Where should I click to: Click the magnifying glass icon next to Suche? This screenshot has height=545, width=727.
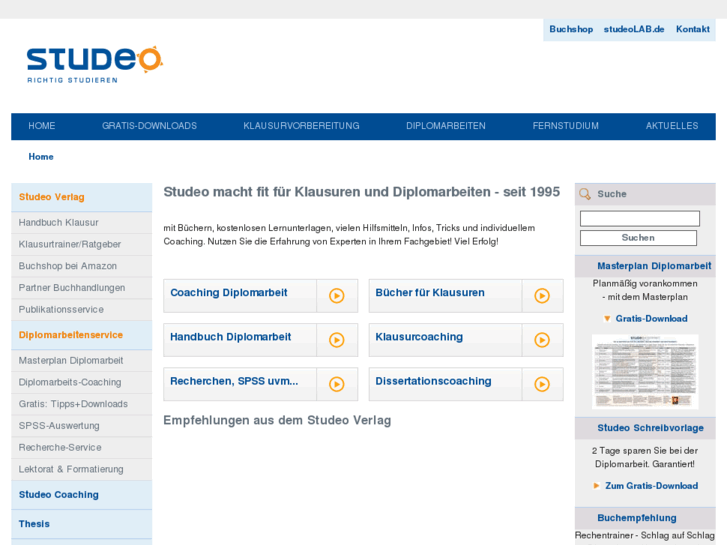click(x=585, y=194)
